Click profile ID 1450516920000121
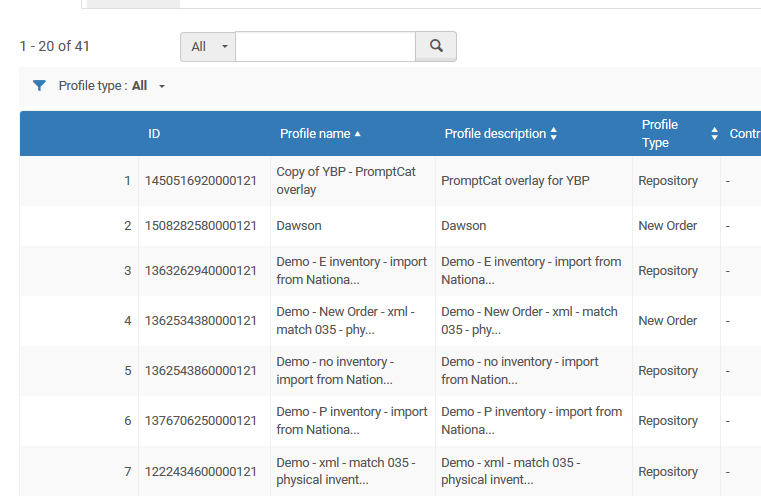Image resolution: width=761 pixels, height=496 pixels. click(201, 181)
